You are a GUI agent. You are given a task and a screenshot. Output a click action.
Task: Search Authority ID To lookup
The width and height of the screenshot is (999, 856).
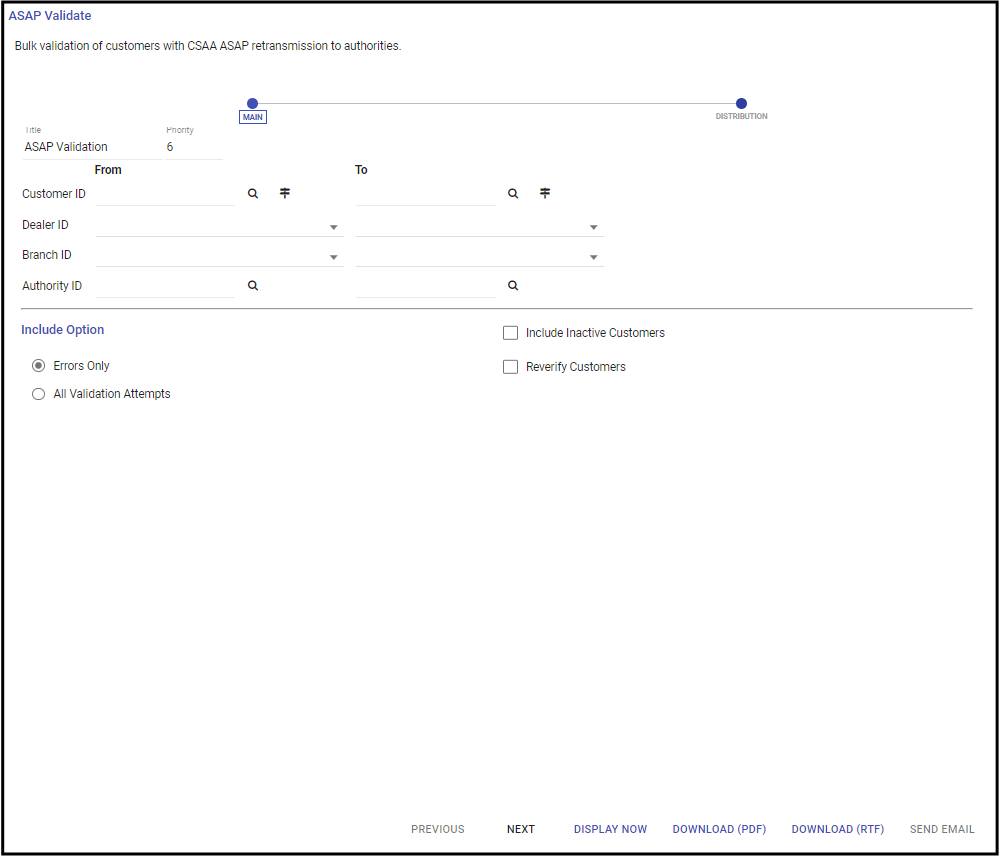click(x=513, y=286)
